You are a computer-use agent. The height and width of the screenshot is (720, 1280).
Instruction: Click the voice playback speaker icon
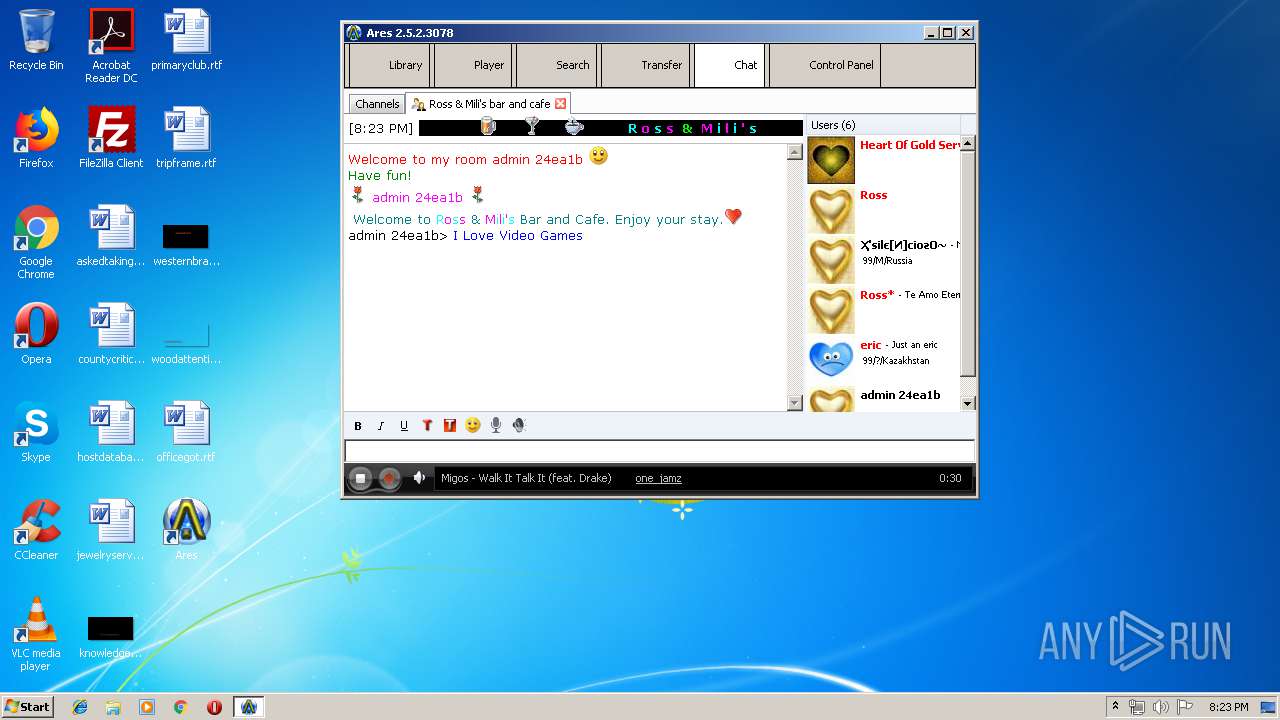coord(519,425)
